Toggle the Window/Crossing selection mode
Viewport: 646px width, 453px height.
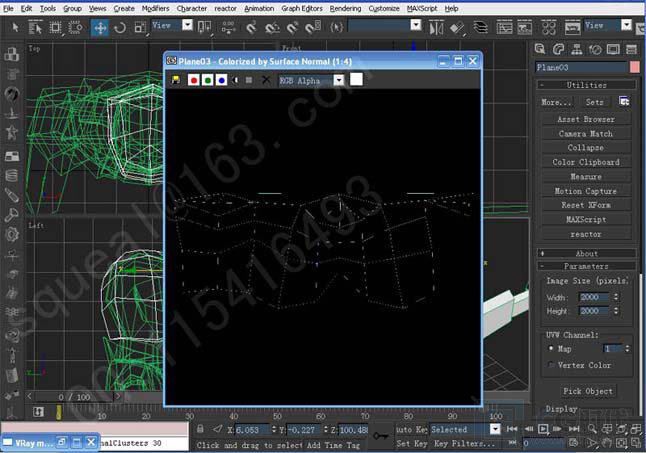click(75, 28)
